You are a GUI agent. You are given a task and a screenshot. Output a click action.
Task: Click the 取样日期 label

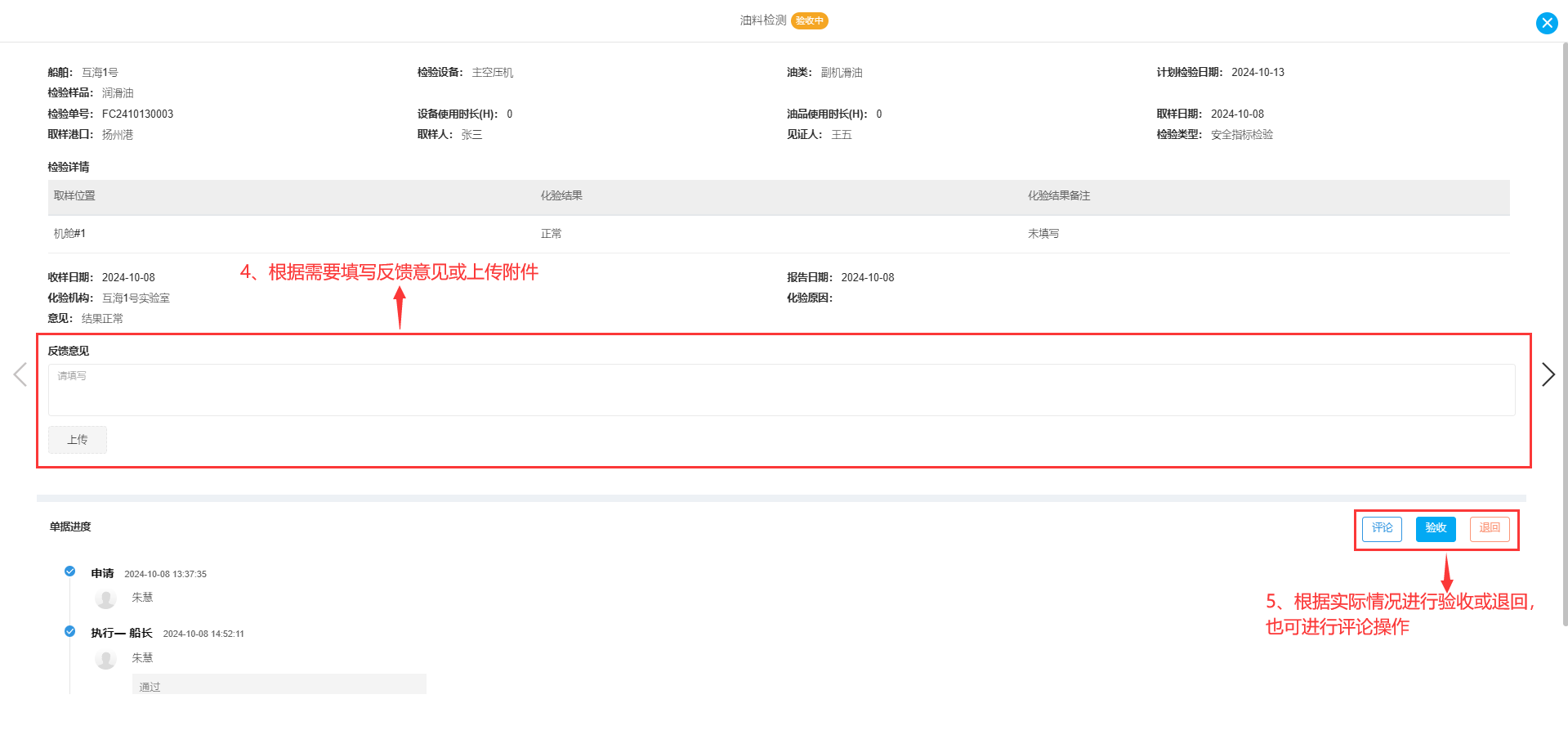point(1179,114)
